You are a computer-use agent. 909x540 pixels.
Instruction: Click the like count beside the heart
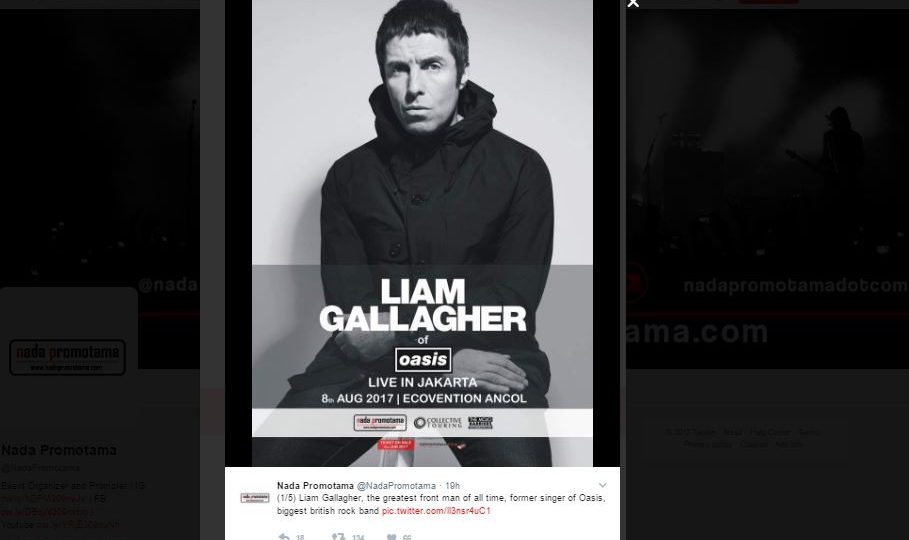[407, 537]
